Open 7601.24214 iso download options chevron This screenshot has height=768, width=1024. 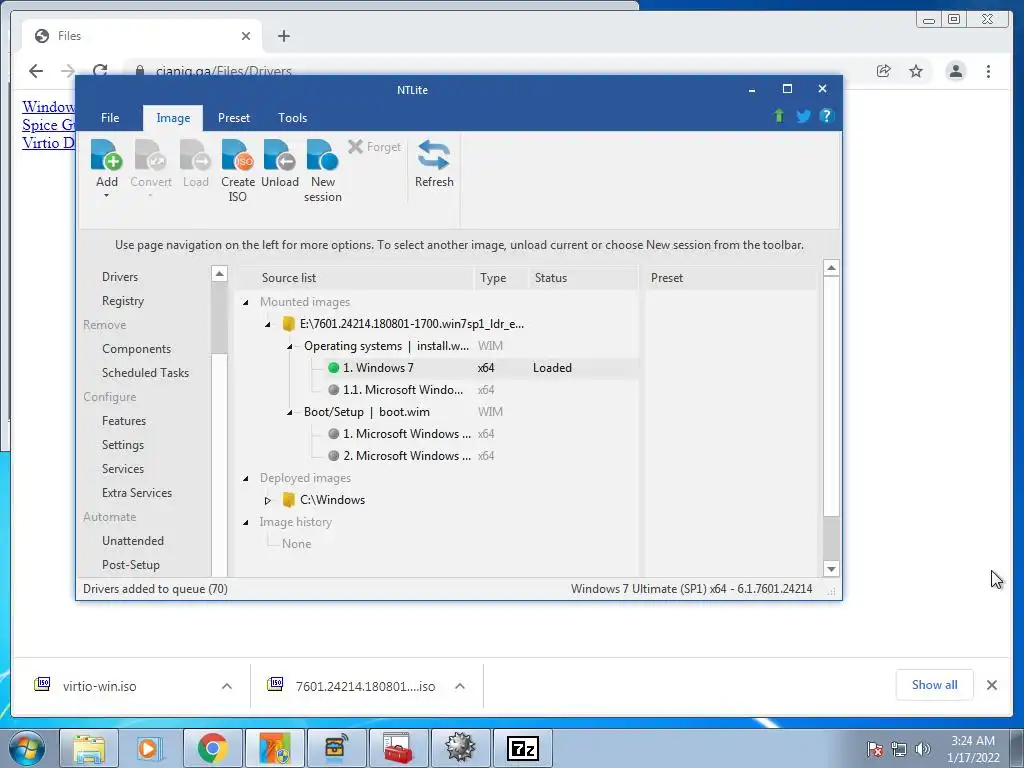tap(460, 686)
